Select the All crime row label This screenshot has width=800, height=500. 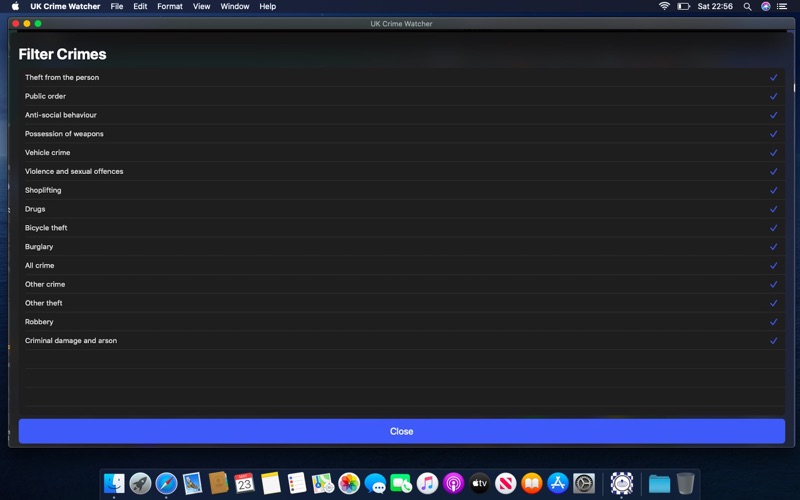(x=40, y=265)
